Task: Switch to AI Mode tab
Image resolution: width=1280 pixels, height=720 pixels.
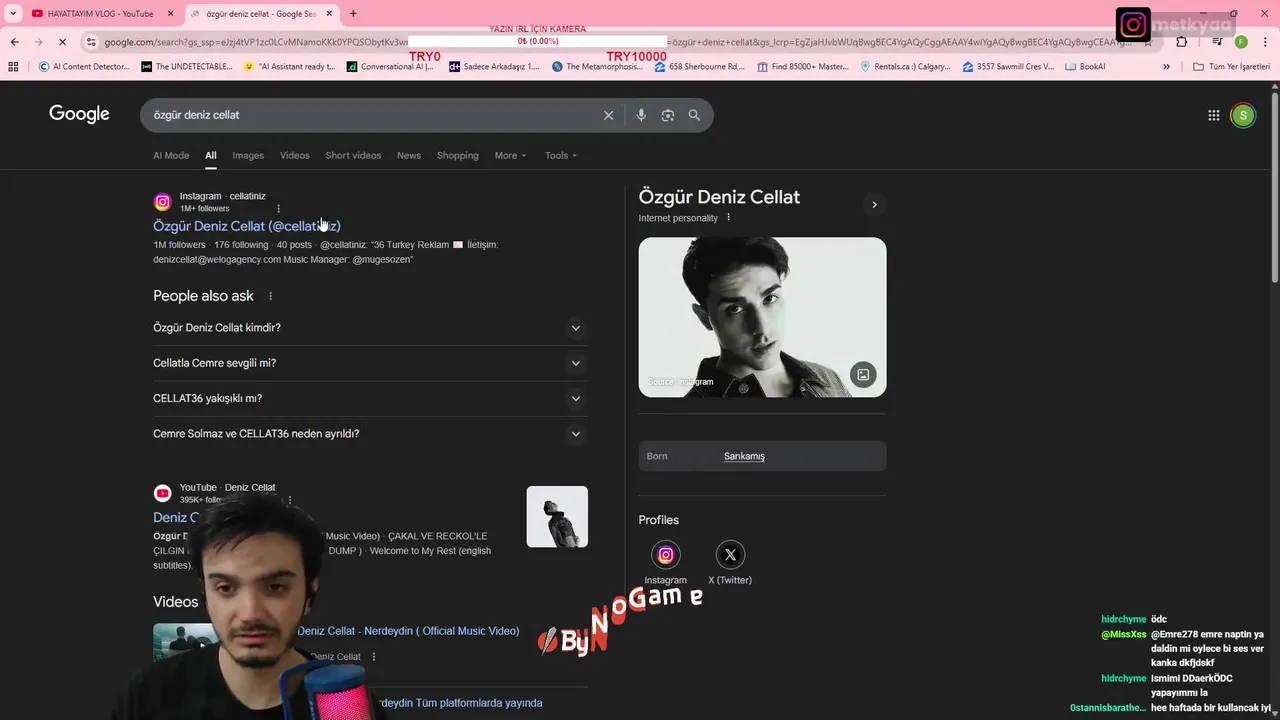Action: (x=171, y=156)
